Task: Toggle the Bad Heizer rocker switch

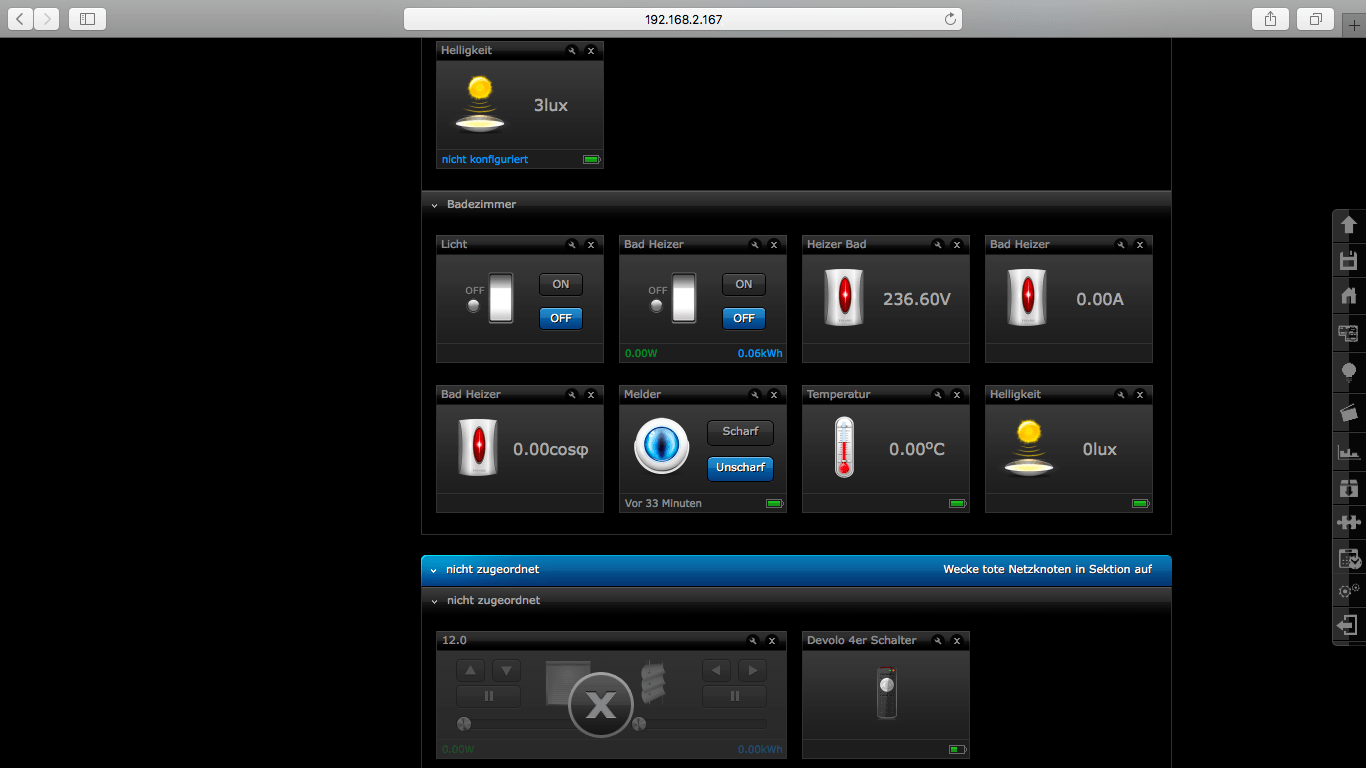Action: (x=684, y=298)
